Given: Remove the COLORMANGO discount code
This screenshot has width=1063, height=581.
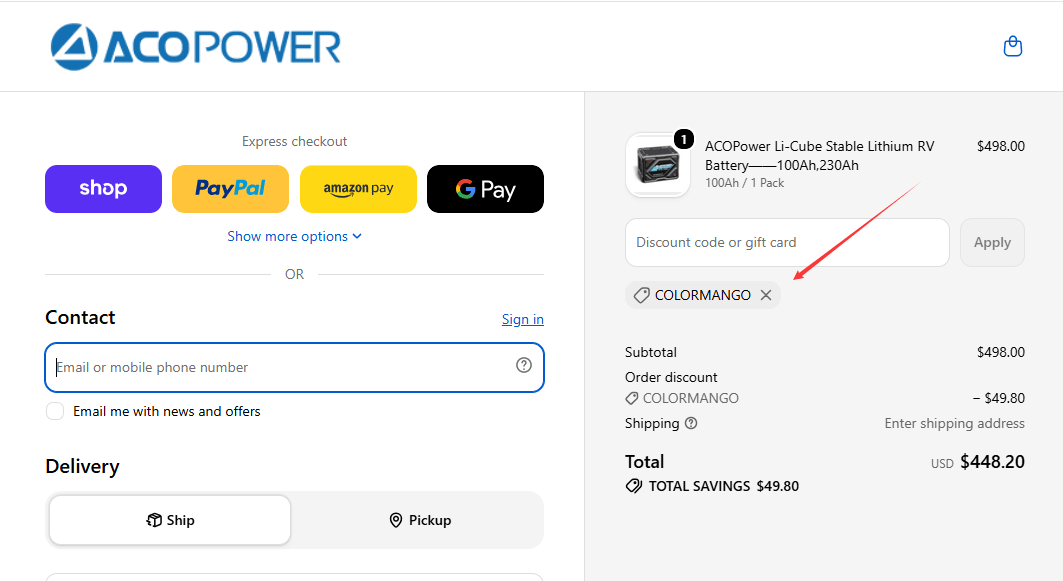Looking at the screenshot, I should [x=766, y=295].
